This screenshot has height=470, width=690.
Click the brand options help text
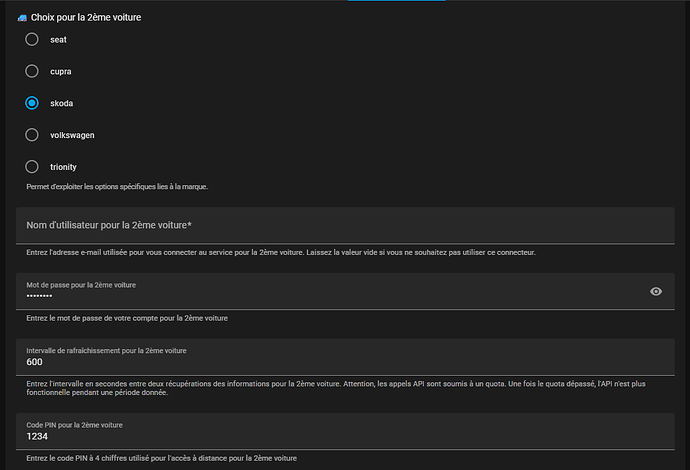(x=117, y=187)
